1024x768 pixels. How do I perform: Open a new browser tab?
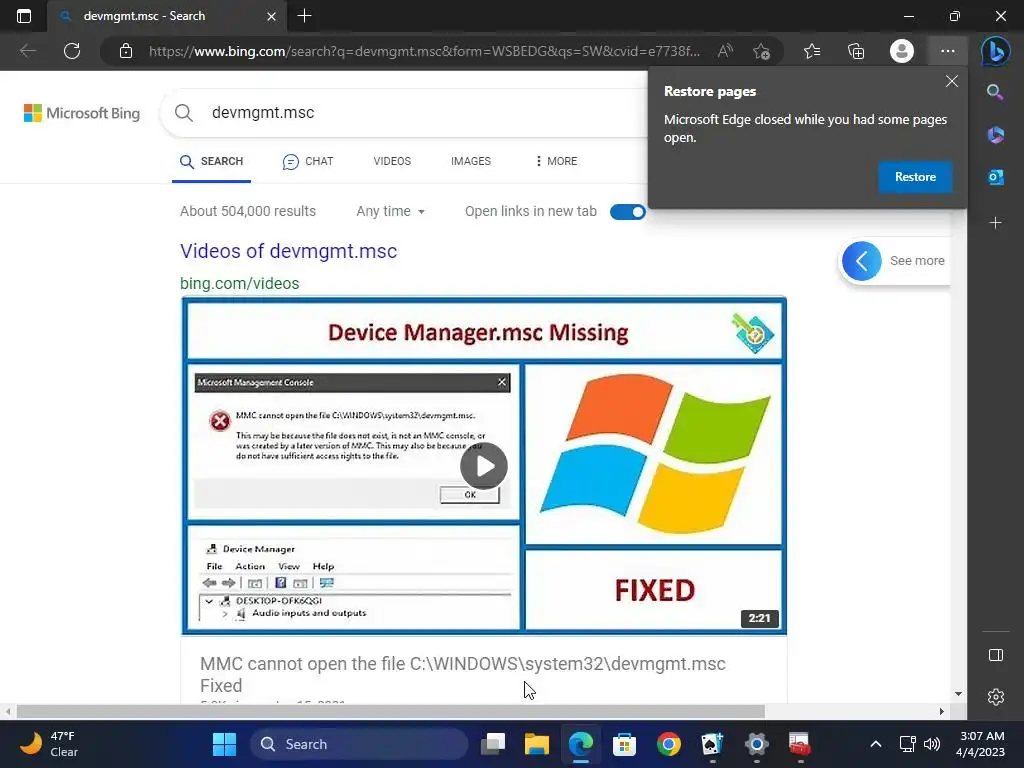304,16
